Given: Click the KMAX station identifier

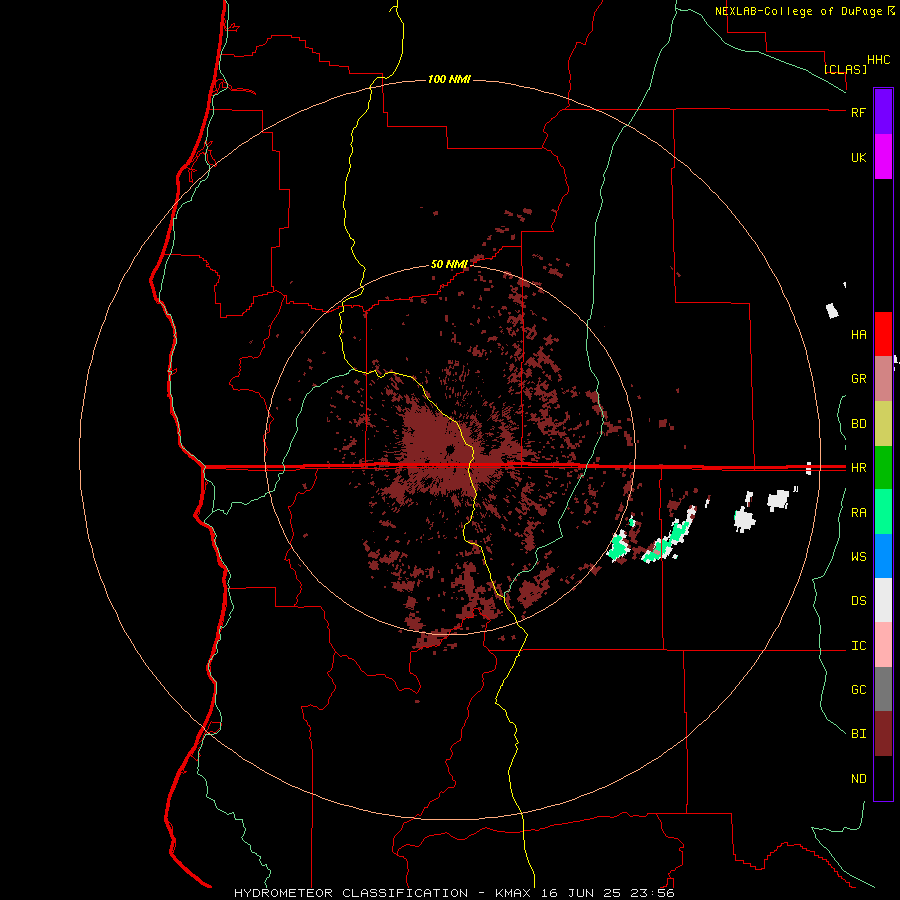Looking at the screenshot, I should tap(512, 893).
